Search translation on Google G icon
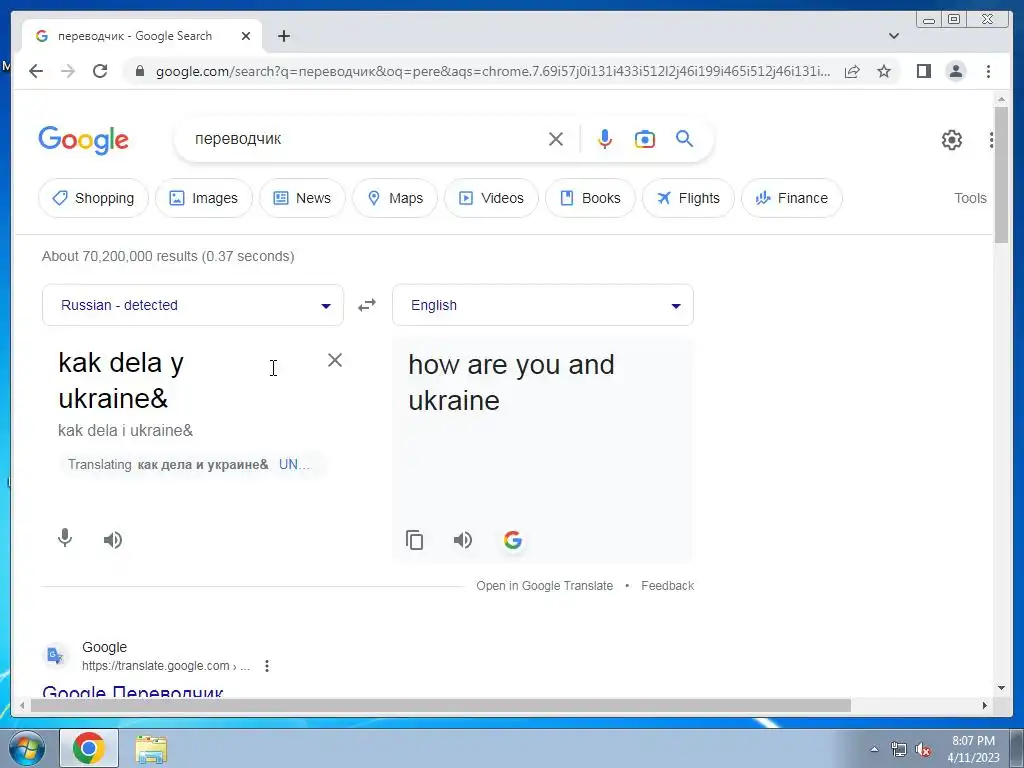 click(x=513, y=540)
